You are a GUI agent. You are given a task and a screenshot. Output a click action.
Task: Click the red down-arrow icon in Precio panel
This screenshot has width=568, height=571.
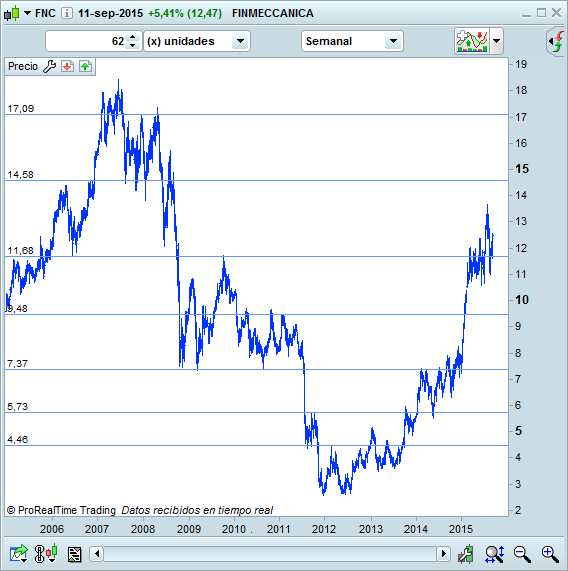[67, 66]
